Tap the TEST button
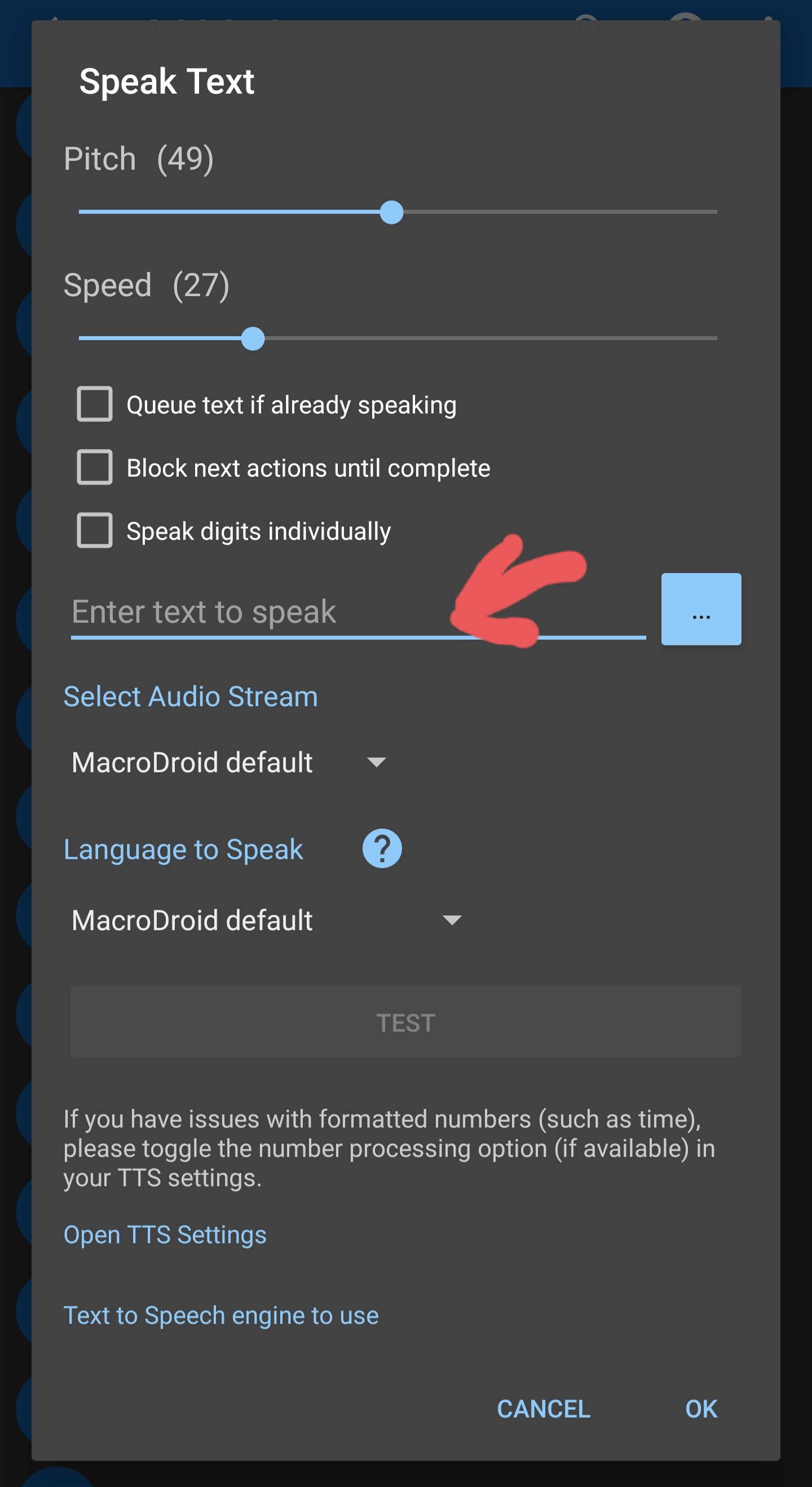 click(x=405, y=1022)
